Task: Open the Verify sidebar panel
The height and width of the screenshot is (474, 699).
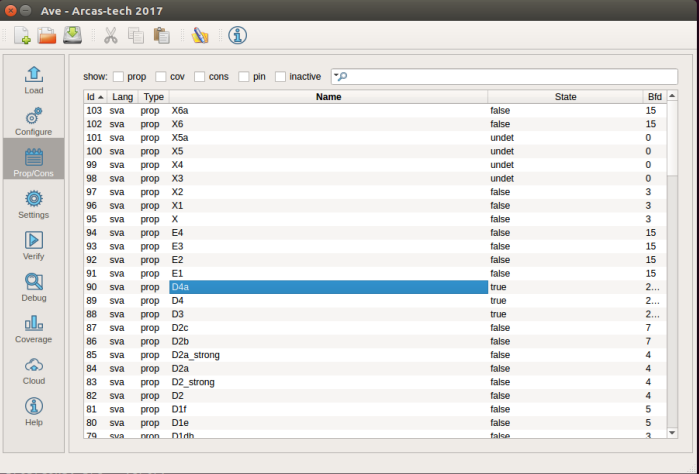Action: pyautogui.click(x=34, y=246)
